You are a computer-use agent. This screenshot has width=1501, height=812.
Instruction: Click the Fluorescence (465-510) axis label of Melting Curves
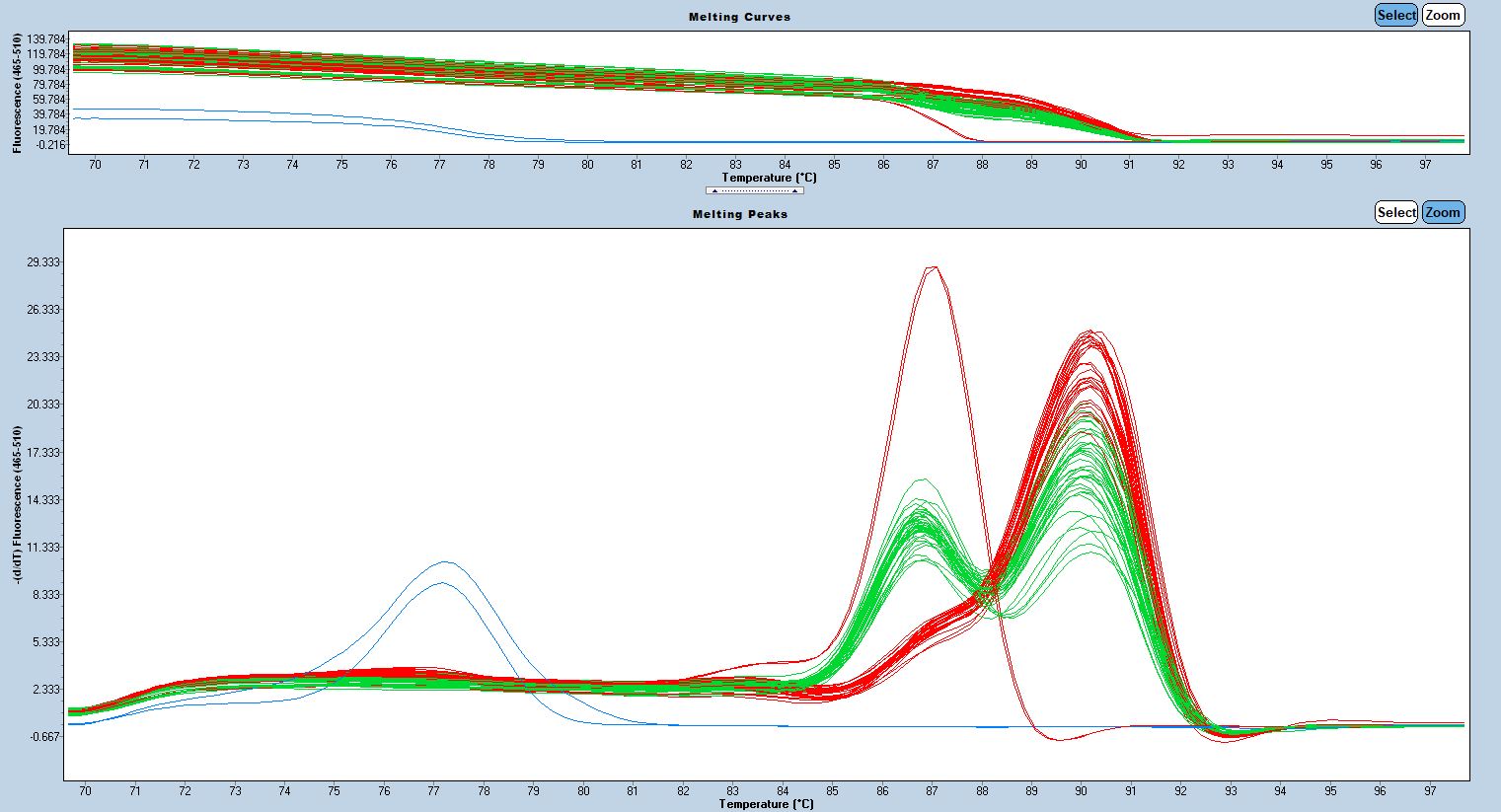pyautogui.click(x=17, y=93)
